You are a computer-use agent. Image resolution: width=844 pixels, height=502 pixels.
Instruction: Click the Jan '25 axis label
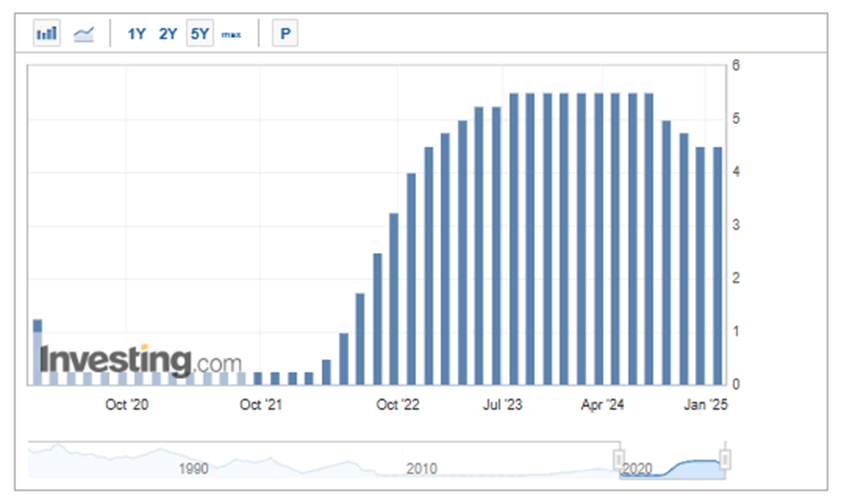coord(706,405)
